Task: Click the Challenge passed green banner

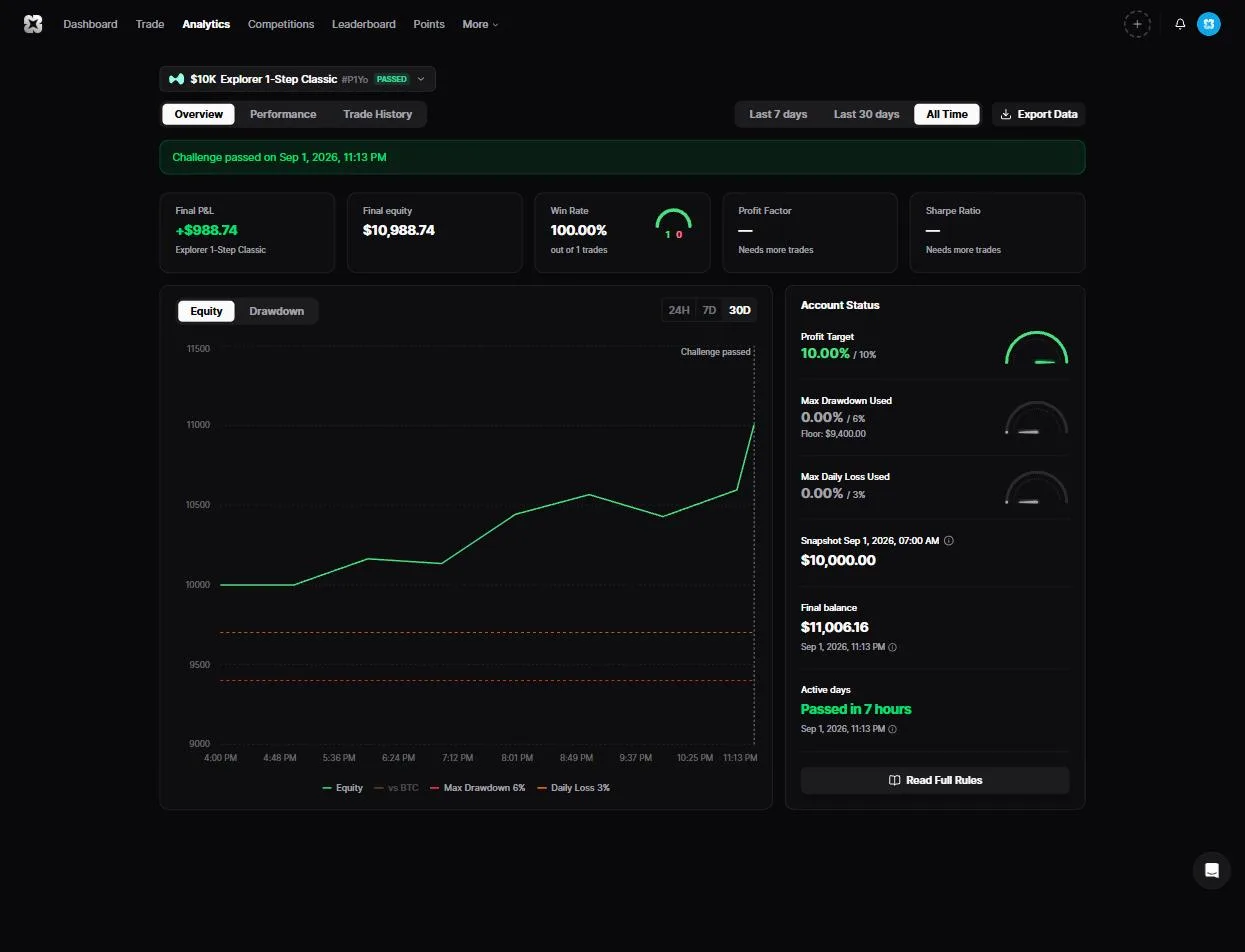Action: (x=622, y=157)
